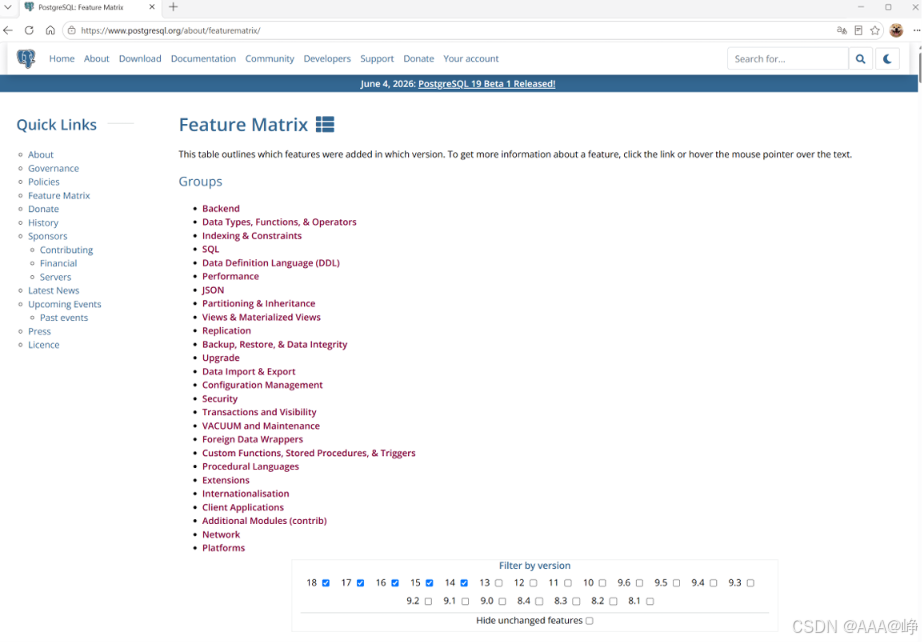This screenshot has height=642, width=922.
Task: Jump to Foreign Data Wrappers group
Action: pyautogui.click(x=253, y=440)
